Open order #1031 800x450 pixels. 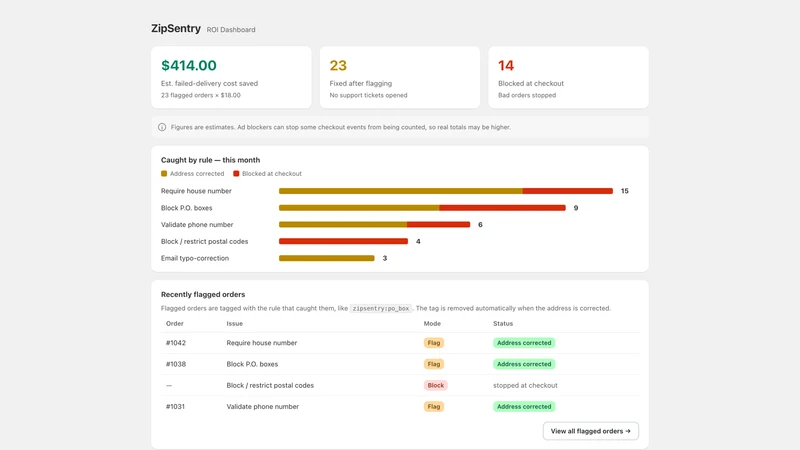175,407
